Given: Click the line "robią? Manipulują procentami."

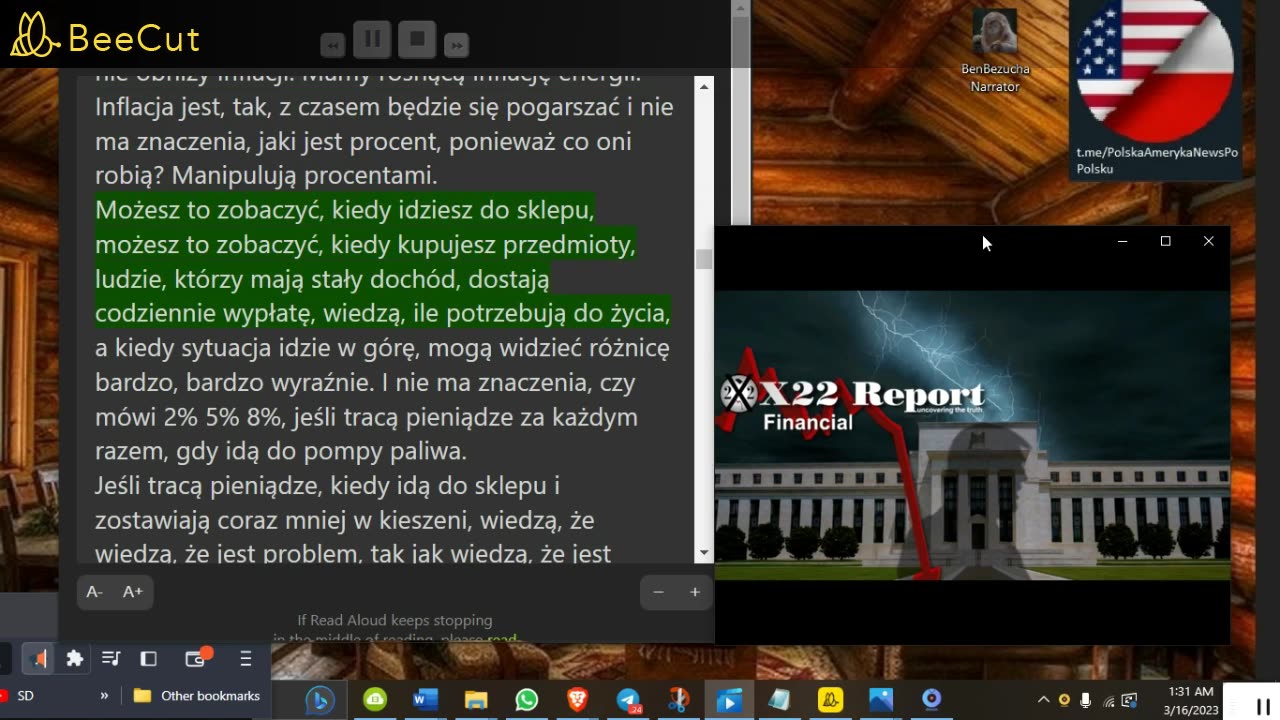Looking at the screenshot, I should [266, 176].
